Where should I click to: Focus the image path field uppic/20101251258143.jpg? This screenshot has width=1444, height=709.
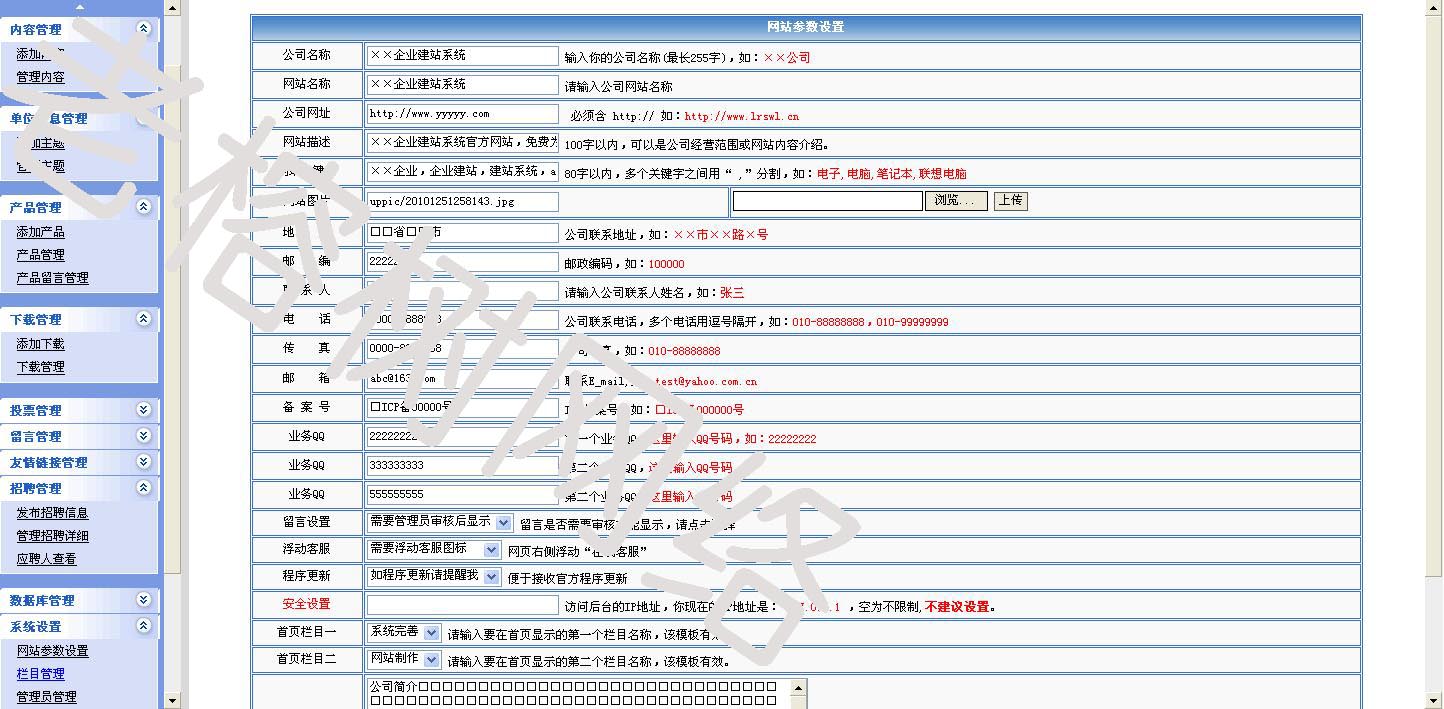[x=463, y=202]
